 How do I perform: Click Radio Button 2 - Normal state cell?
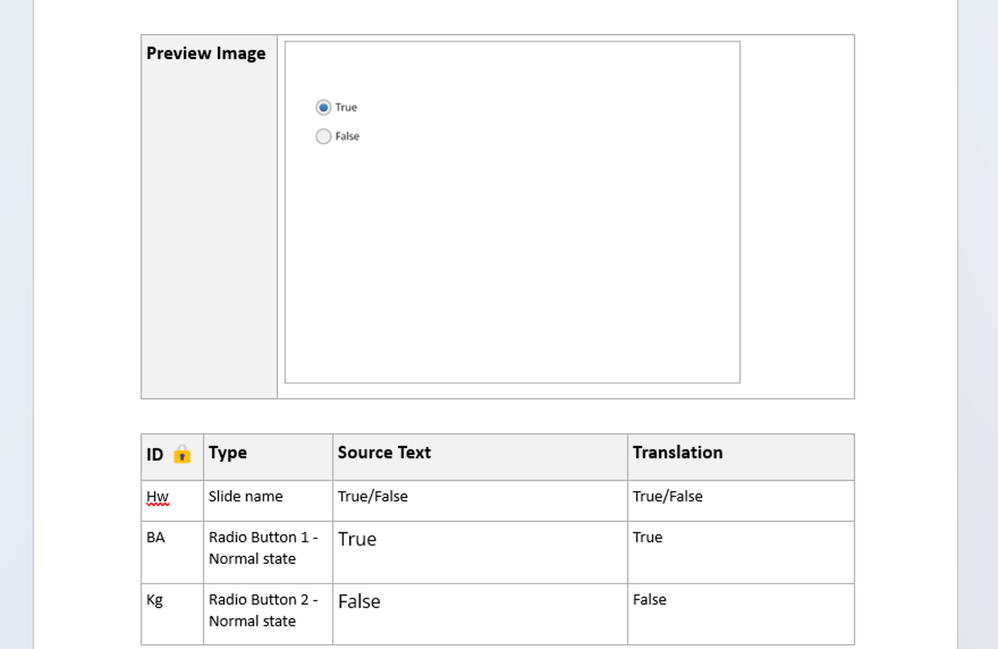[x=262, y=610]
